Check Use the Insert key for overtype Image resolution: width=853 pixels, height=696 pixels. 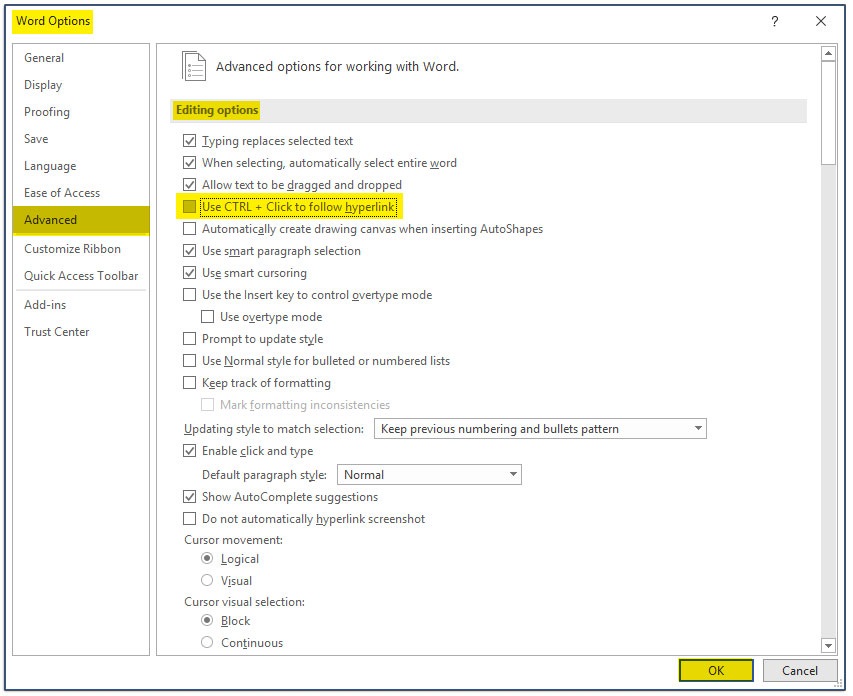(x=190, y=295)
